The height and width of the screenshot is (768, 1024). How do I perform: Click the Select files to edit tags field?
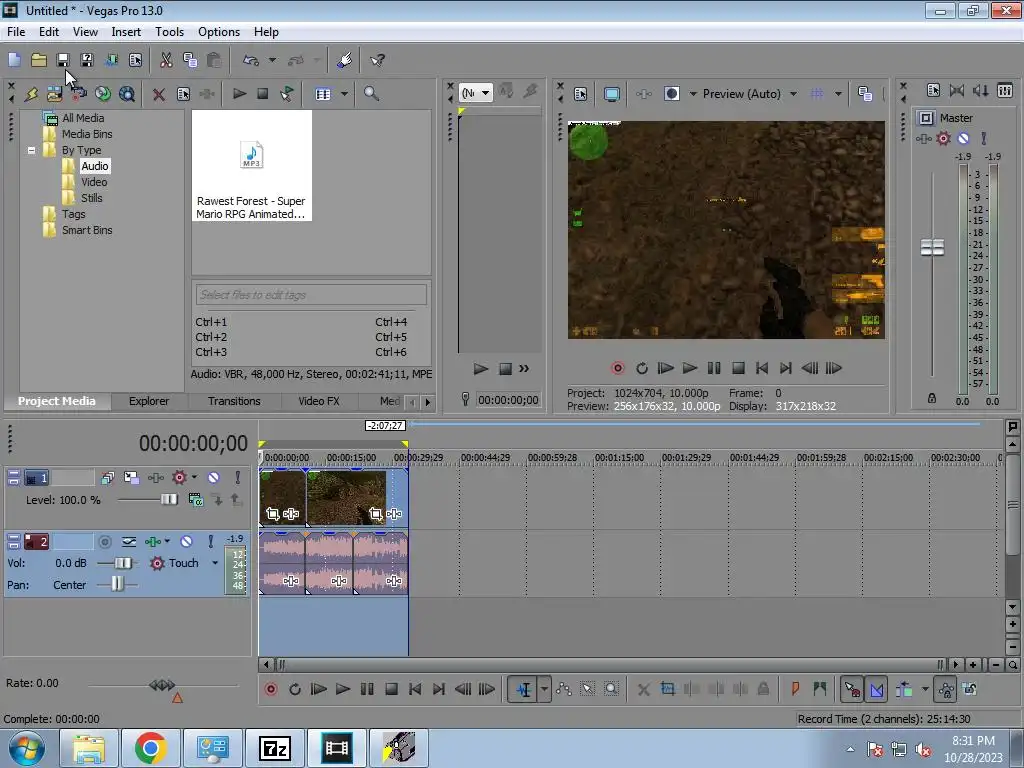[x=312, y=295]
